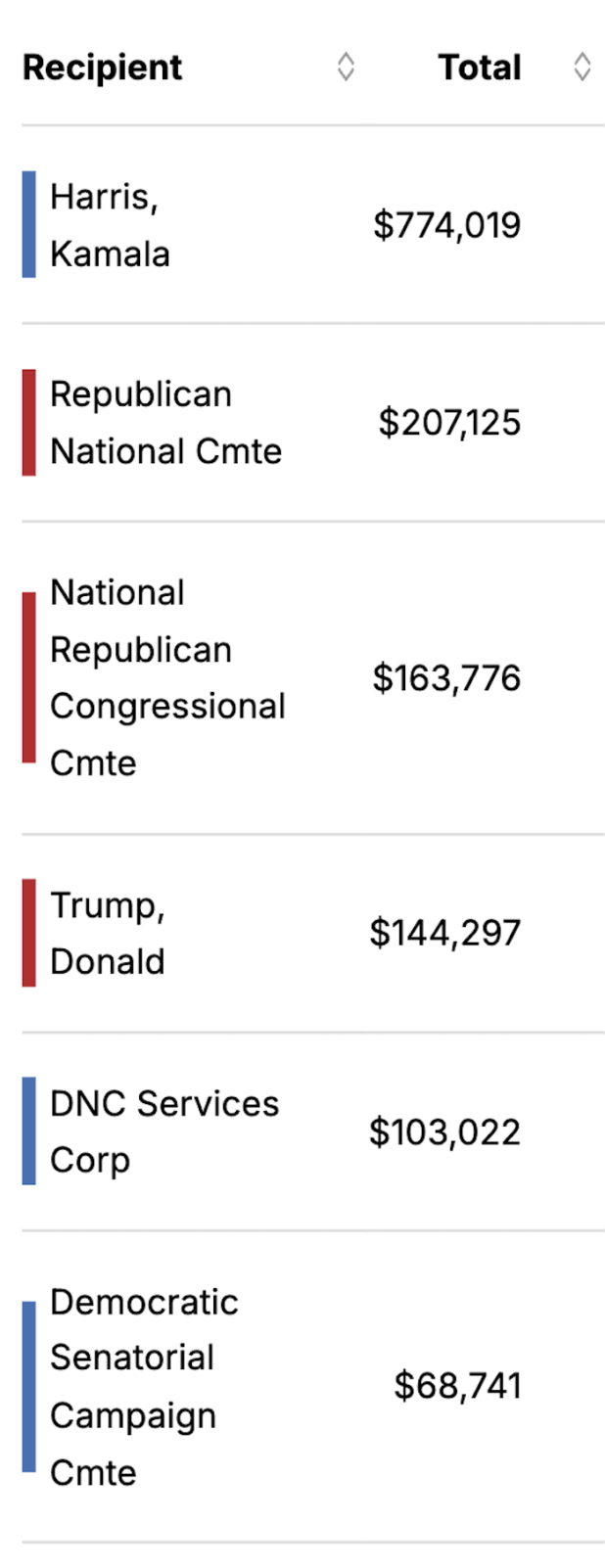Open the Republican National Cmte recipient
605x1568 pixels.
165,423
